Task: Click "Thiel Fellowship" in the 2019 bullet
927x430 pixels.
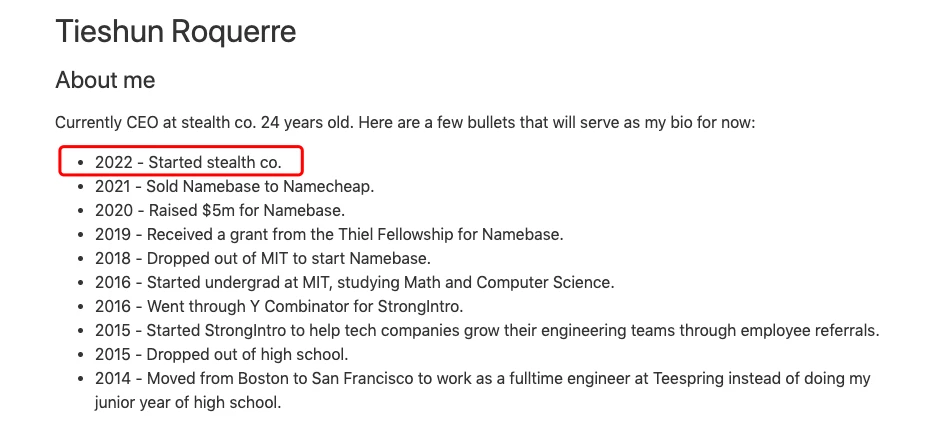Action: (386, 235)
